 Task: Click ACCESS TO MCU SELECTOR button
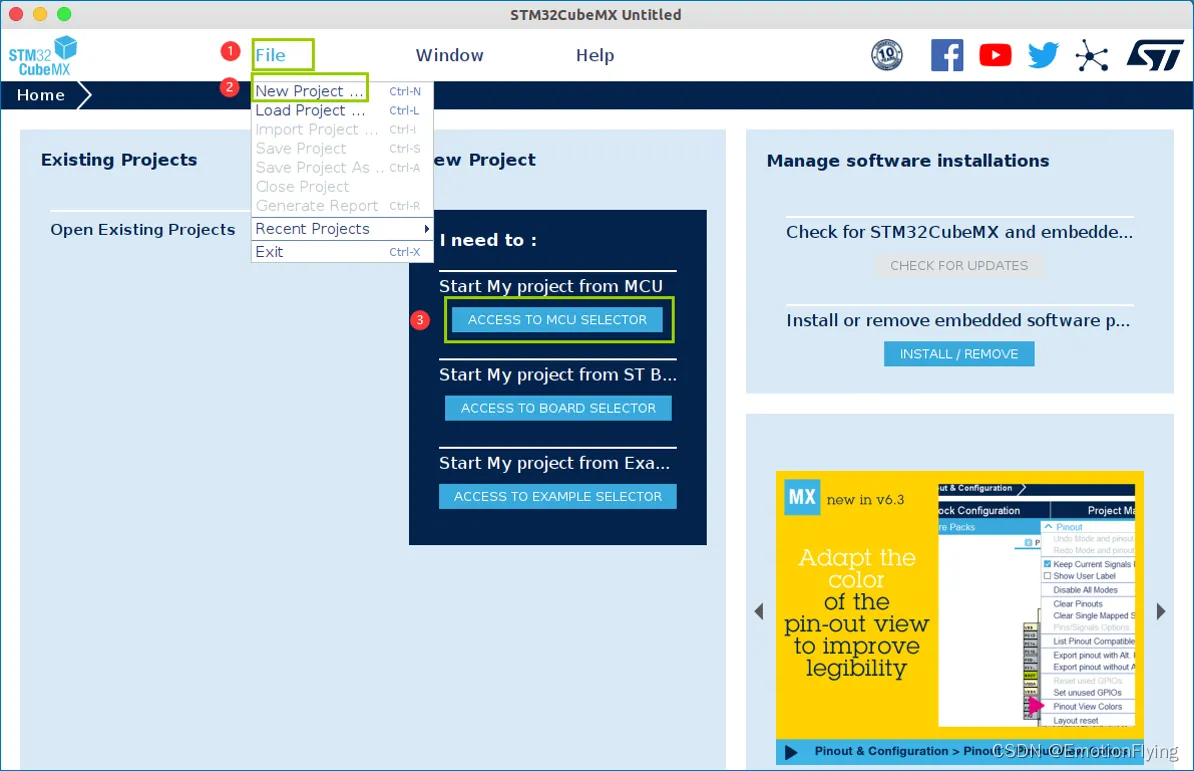coord(557,320)
